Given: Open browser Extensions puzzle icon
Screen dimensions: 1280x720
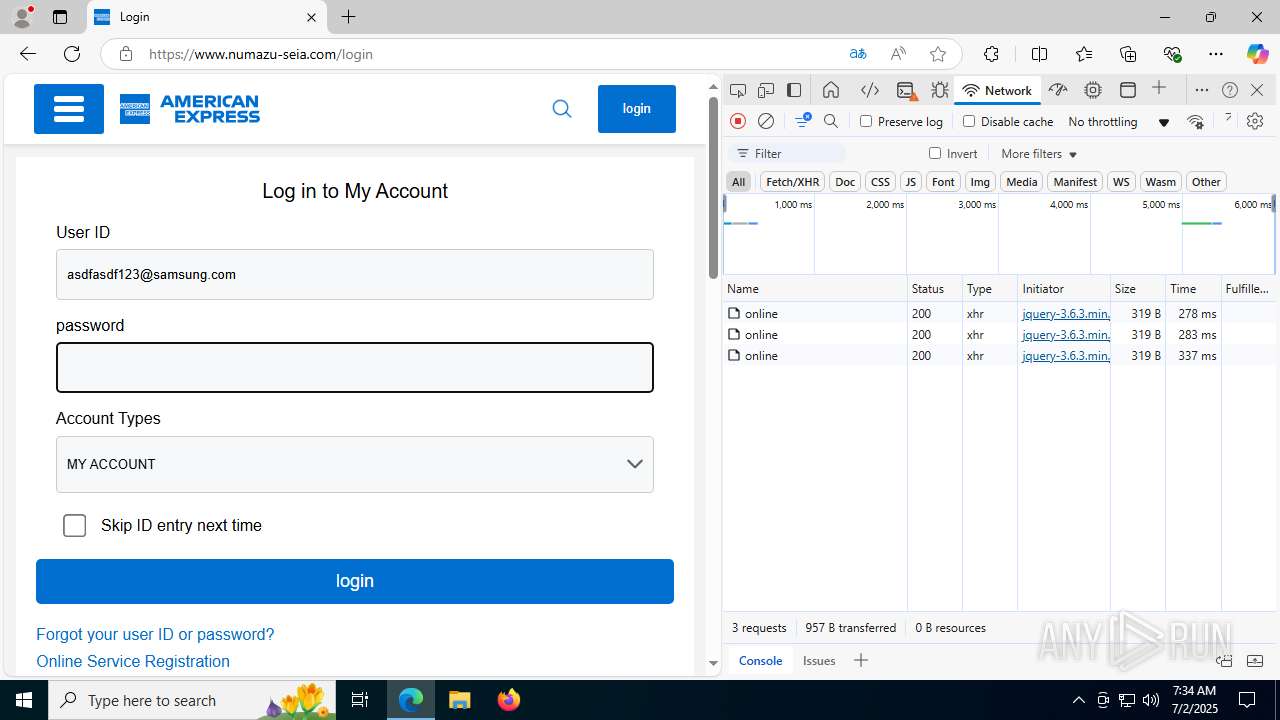Looking at the screenshot, I should click(x=991, y=54).
